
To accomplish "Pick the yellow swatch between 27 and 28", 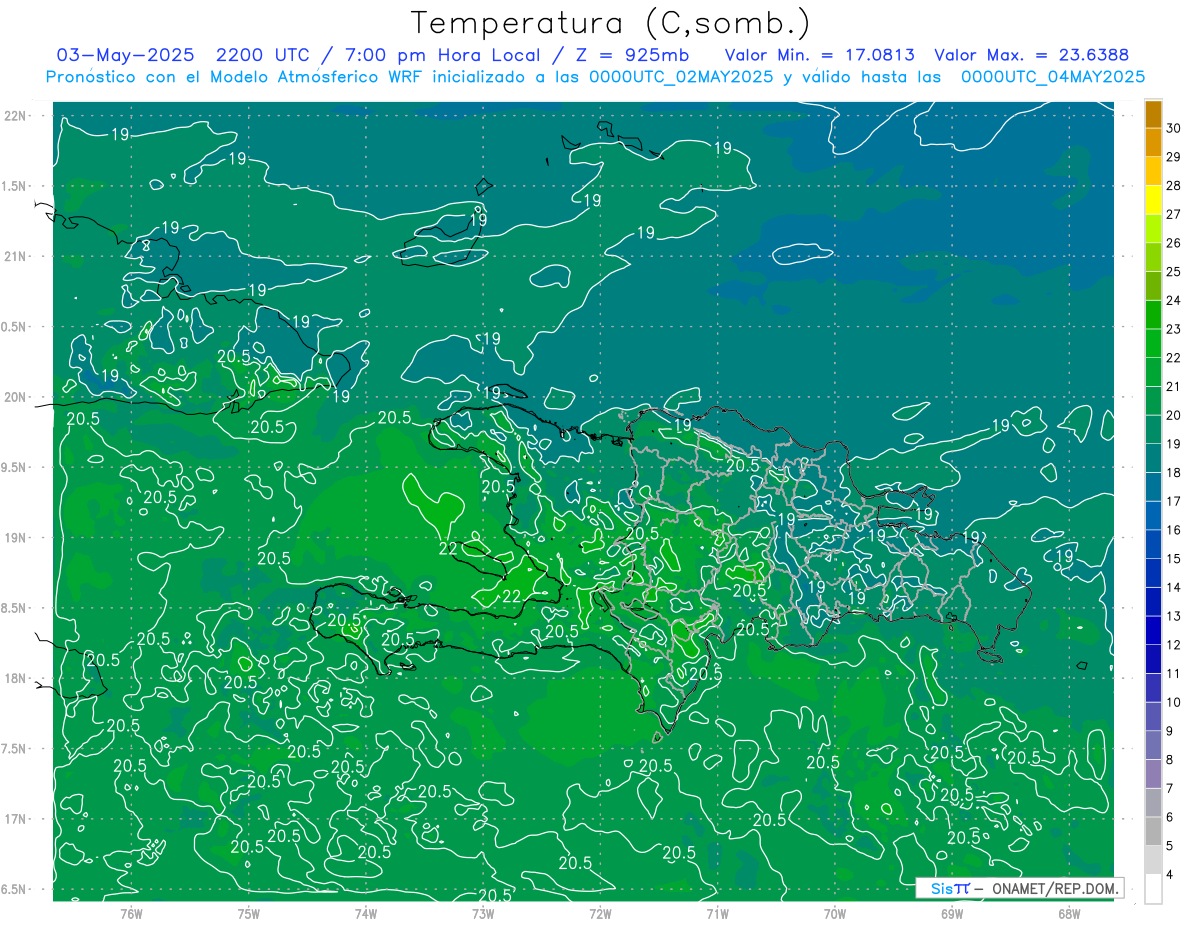I will (x=1153, y=200).
